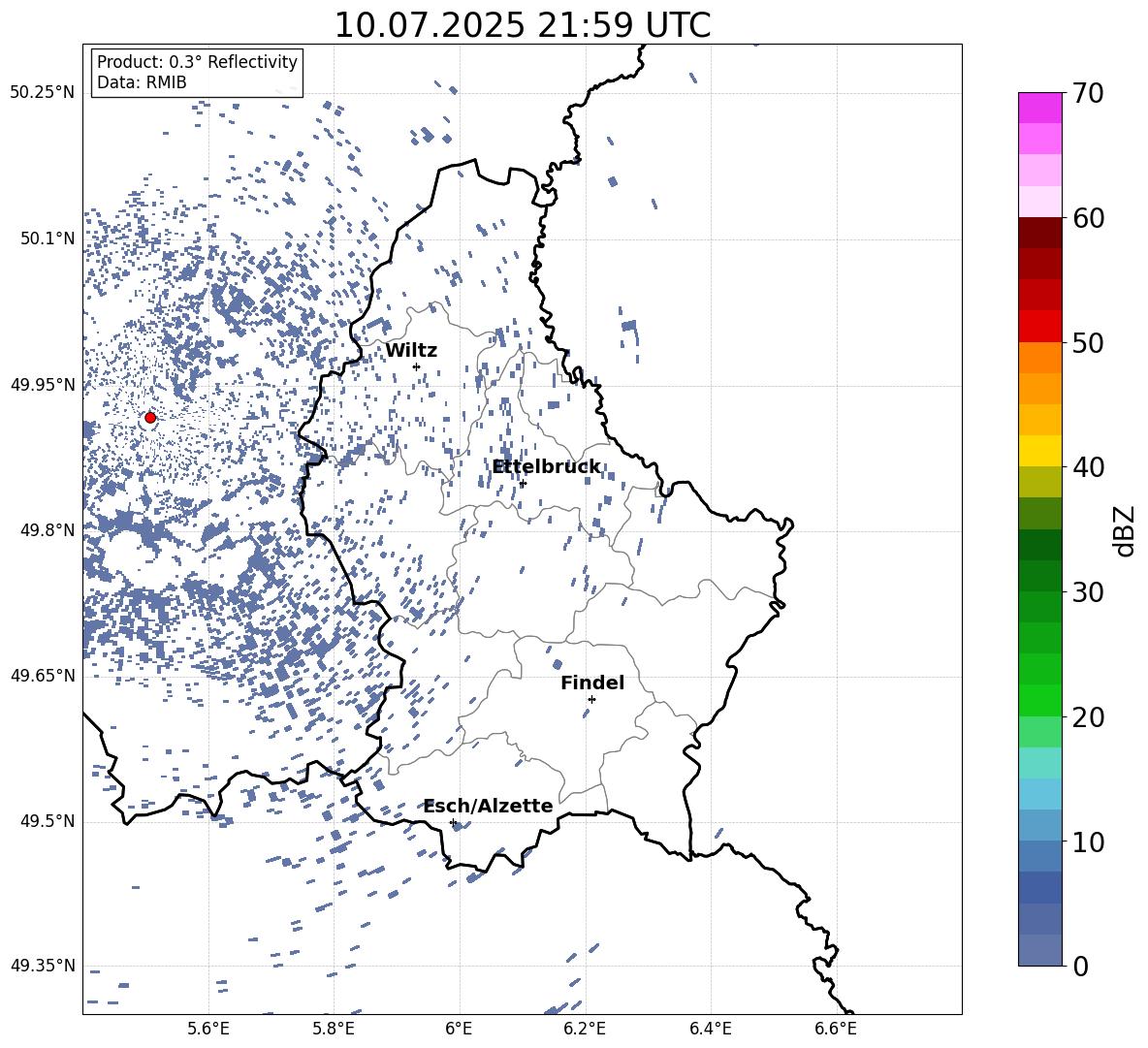Click the 49.5°N latitude label
This screenshot has width=1148, height=1048.
pos(48,821)
